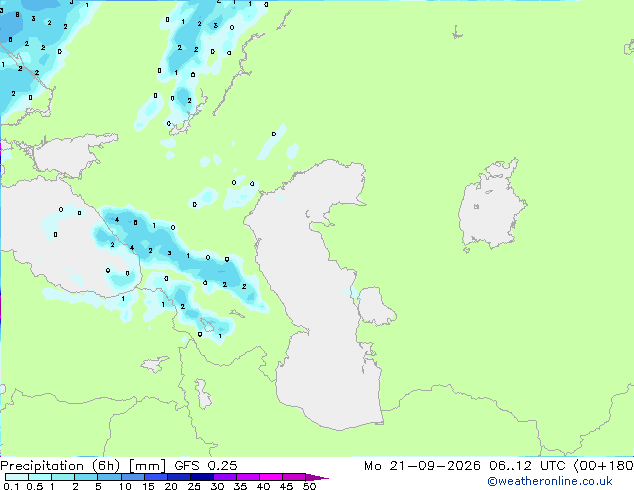
Task: Click the Sea of Azov area
Action: pyautogui.click(x=71, y=156)
